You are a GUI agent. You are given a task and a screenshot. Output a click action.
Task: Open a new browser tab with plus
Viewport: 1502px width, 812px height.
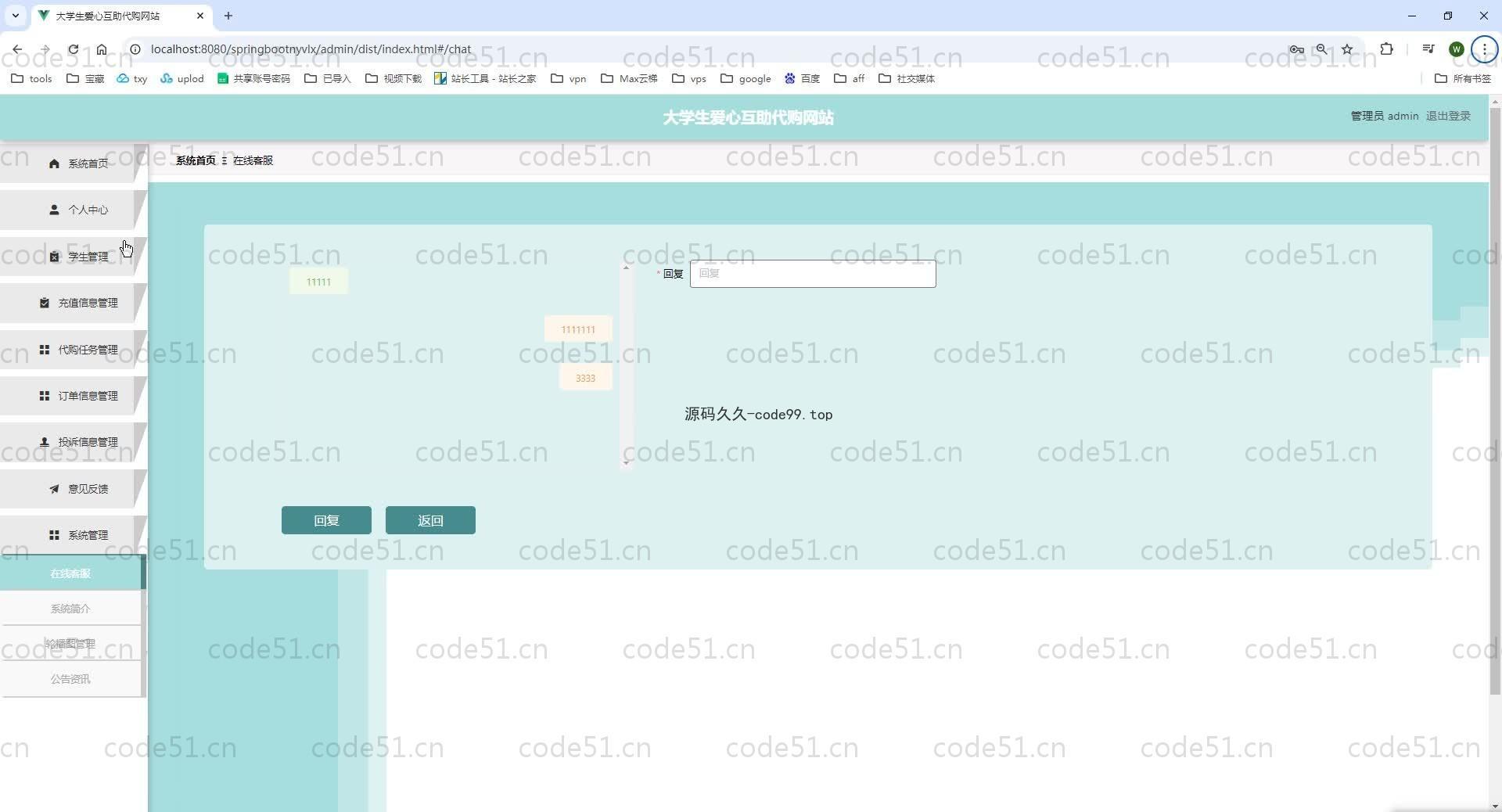coord(228,16)
